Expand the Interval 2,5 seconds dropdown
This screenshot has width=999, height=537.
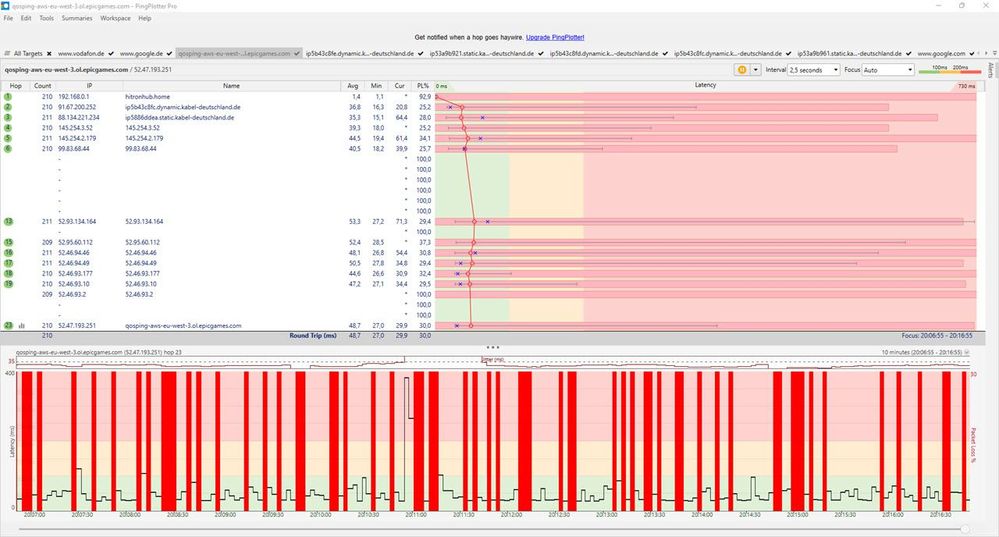pos(814,70)
